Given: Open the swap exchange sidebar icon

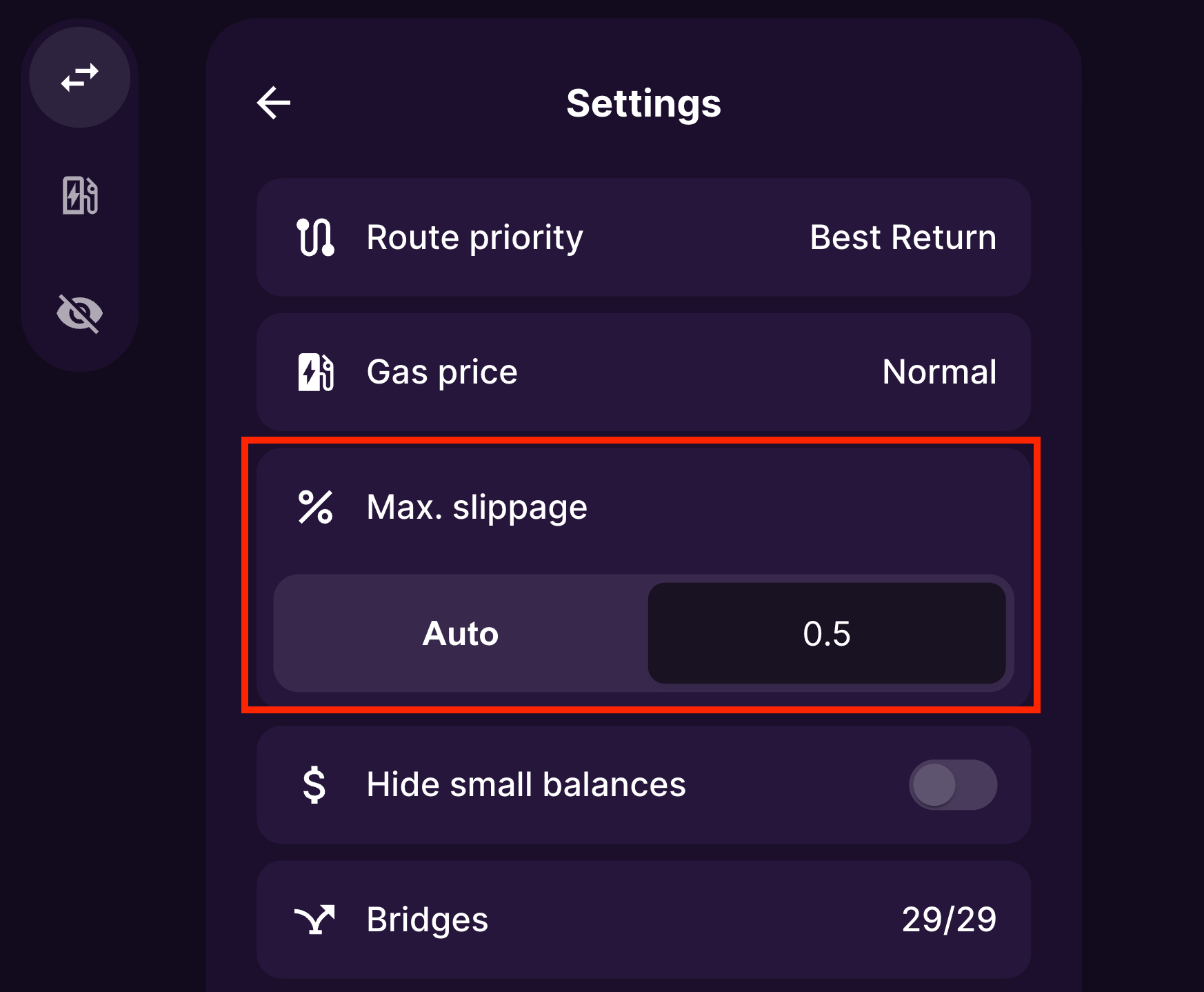Looking at the screenshot, I should (x=80, y=77).
